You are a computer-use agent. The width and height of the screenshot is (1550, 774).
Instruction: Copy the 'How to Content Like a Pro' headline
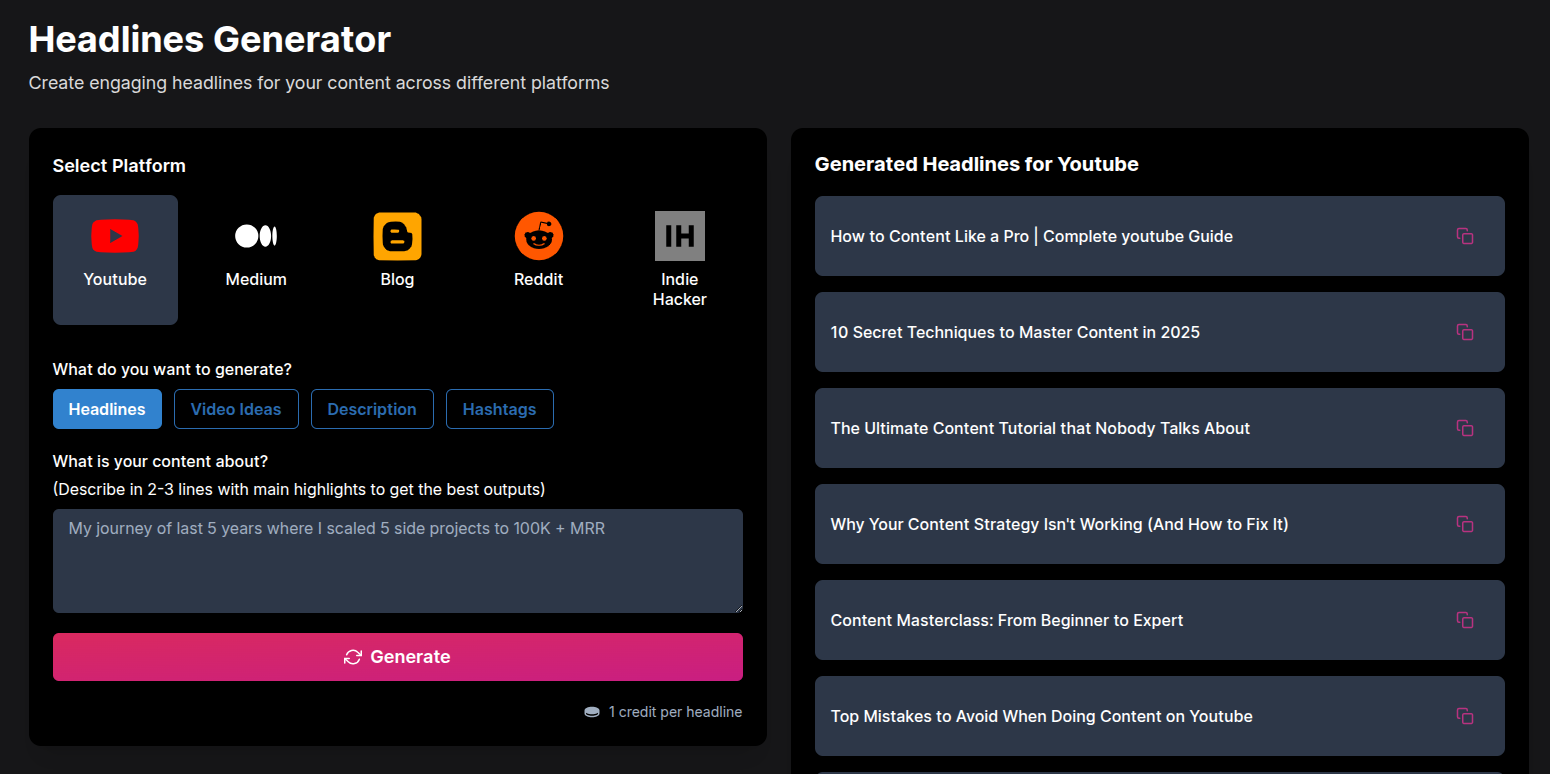click(1464, 236)
